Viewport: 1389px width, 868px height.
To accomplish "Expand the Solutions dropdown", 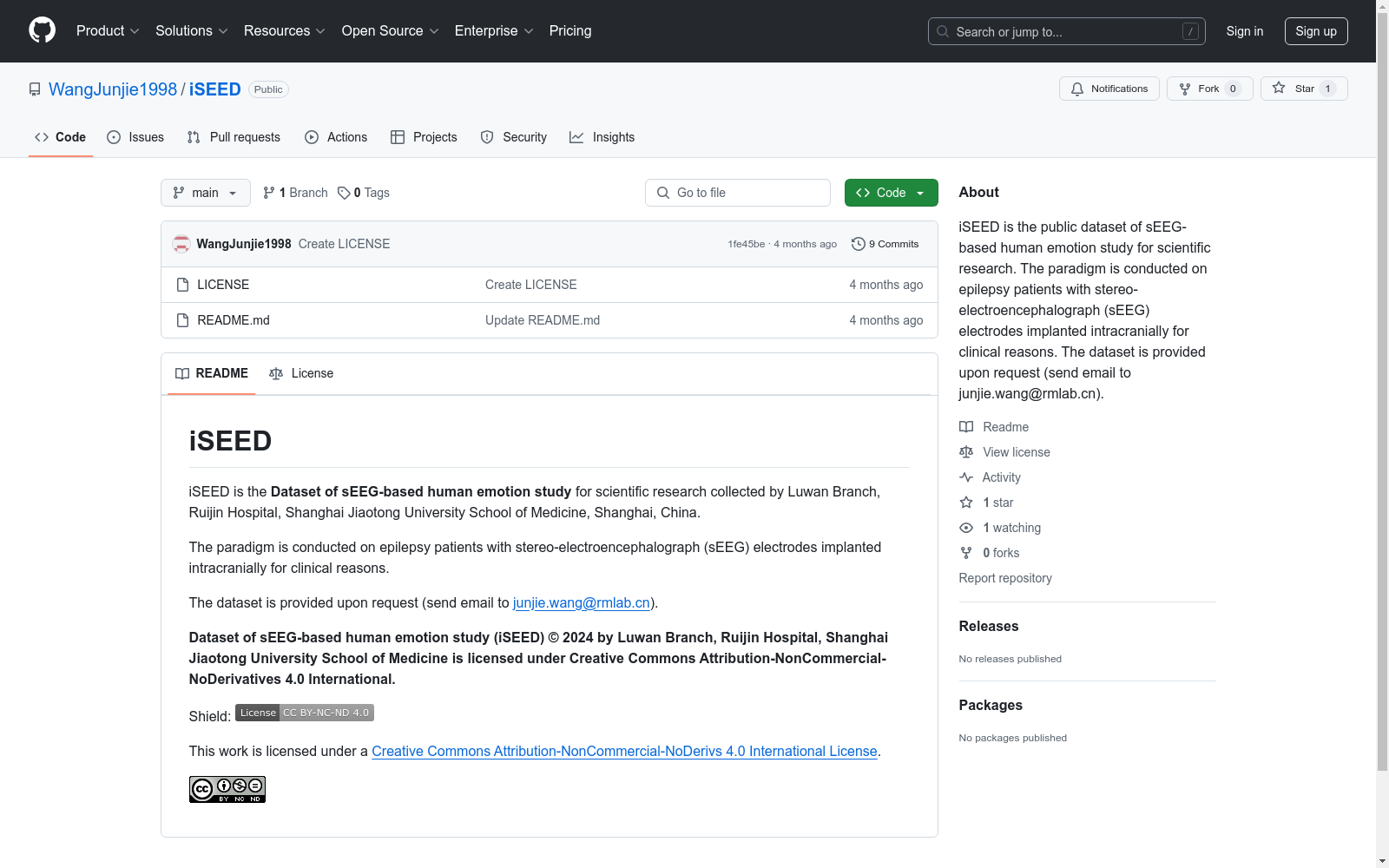I will tap(192, 31).
